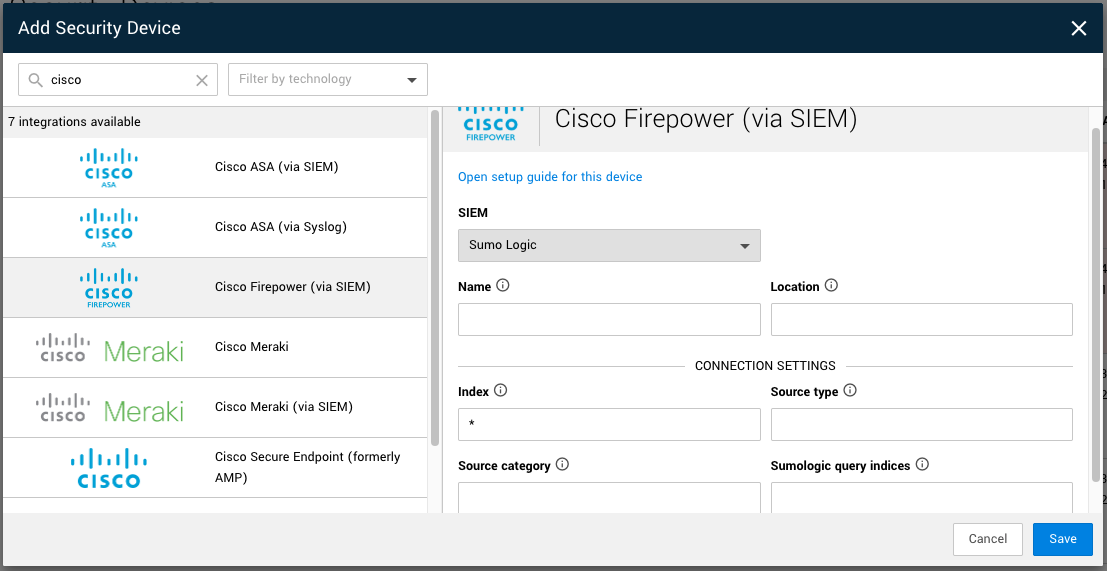Select Cisco ASA (via Syslog) integration

pyautogui.click(x=215, y=228)
